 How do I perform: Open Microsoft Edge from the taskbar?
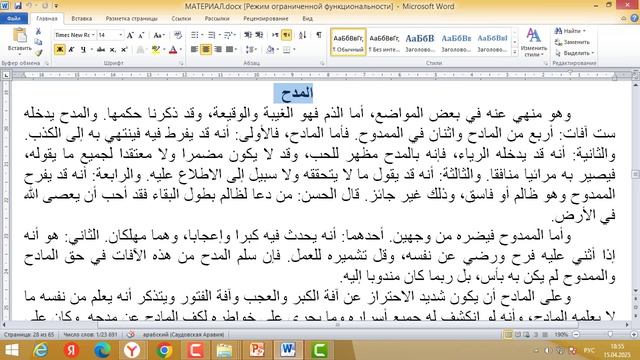[102, 350]
